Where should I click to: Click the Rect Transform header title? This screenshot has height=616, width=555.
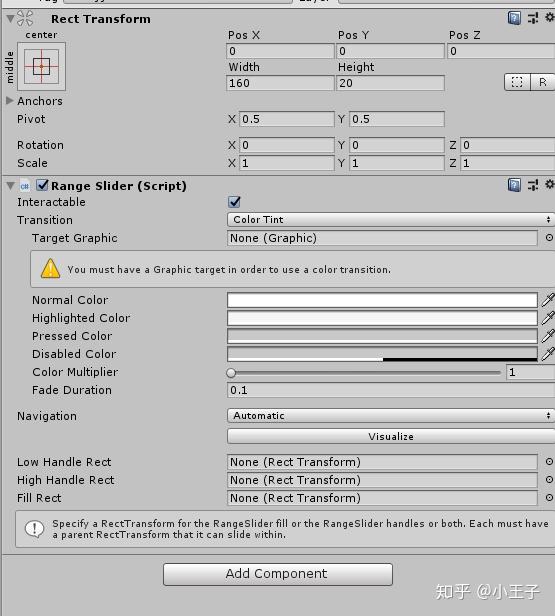click(x=101, y=19)
